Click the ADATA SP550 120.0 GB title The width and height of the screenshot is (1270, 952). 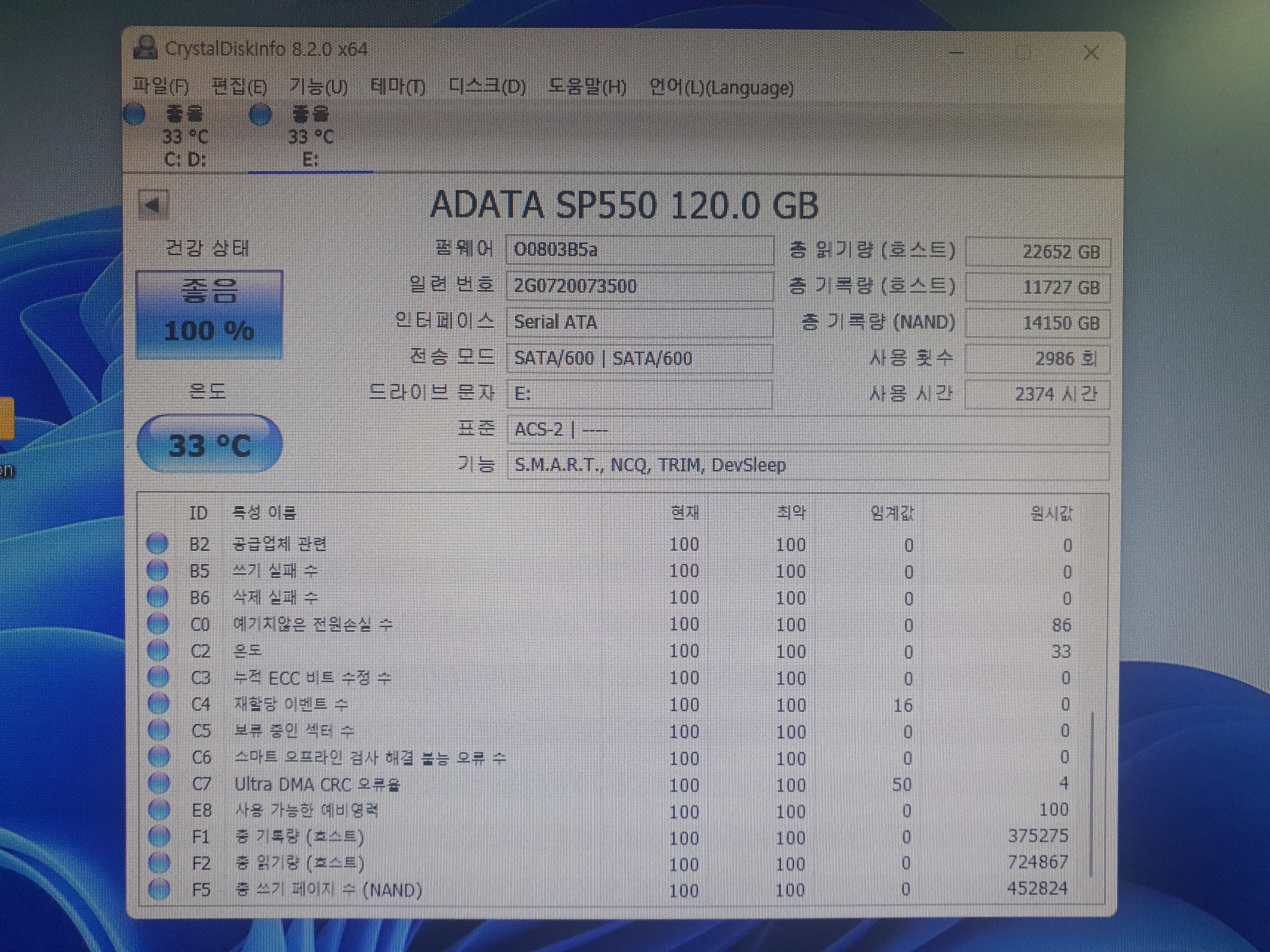[624, 205]
